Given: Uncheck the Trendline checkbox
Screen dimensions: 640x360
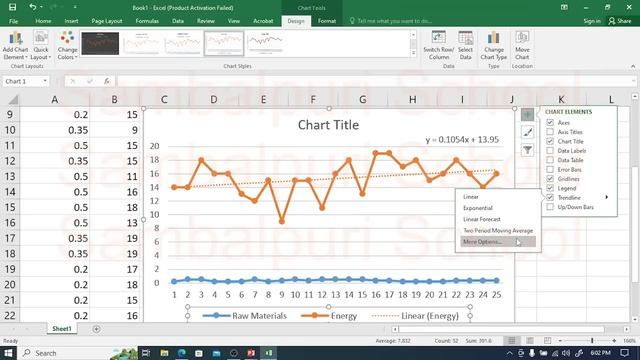Looking at the screenshot, I should (x=550, y=198).
